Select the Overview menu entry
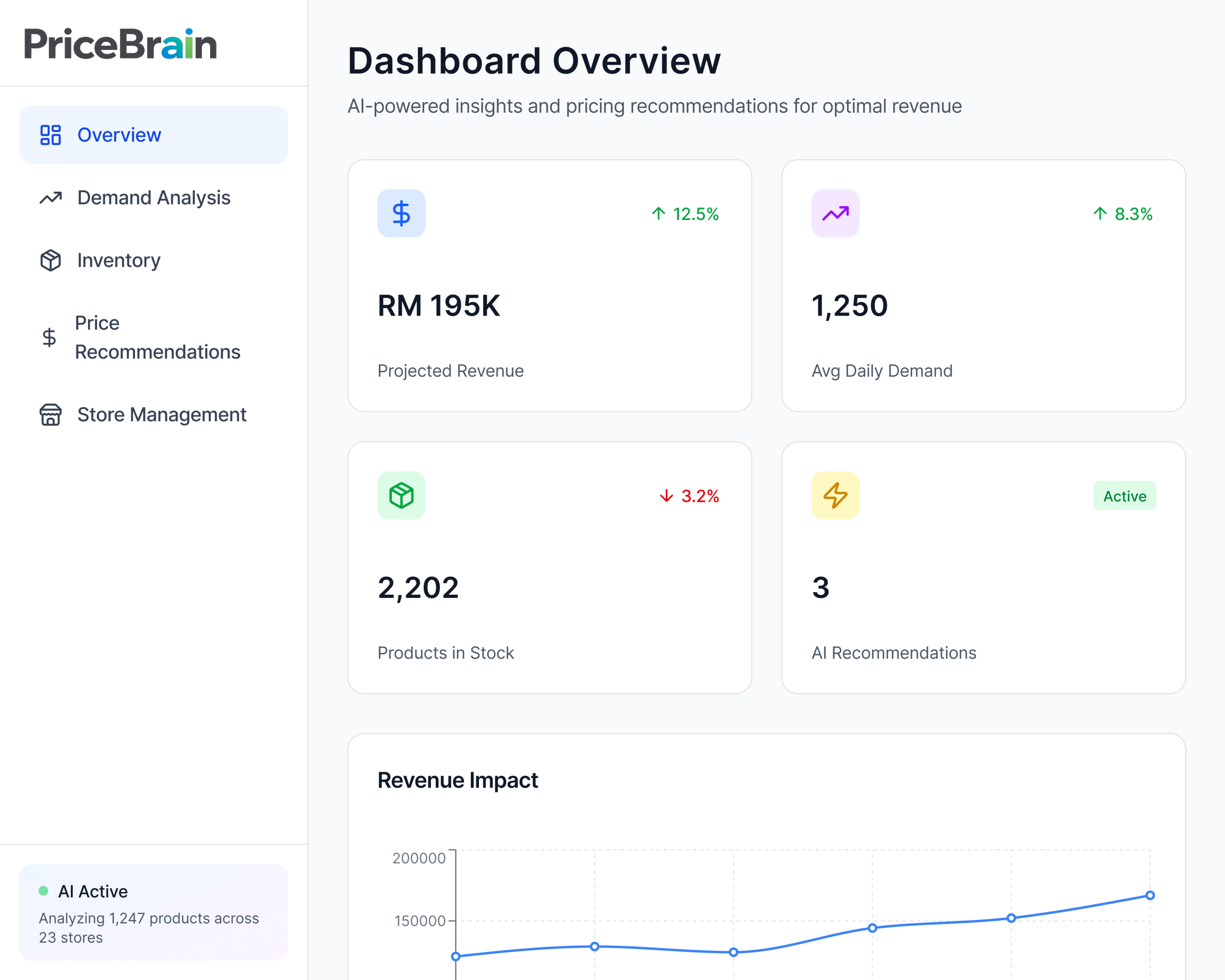 [119, 135]
